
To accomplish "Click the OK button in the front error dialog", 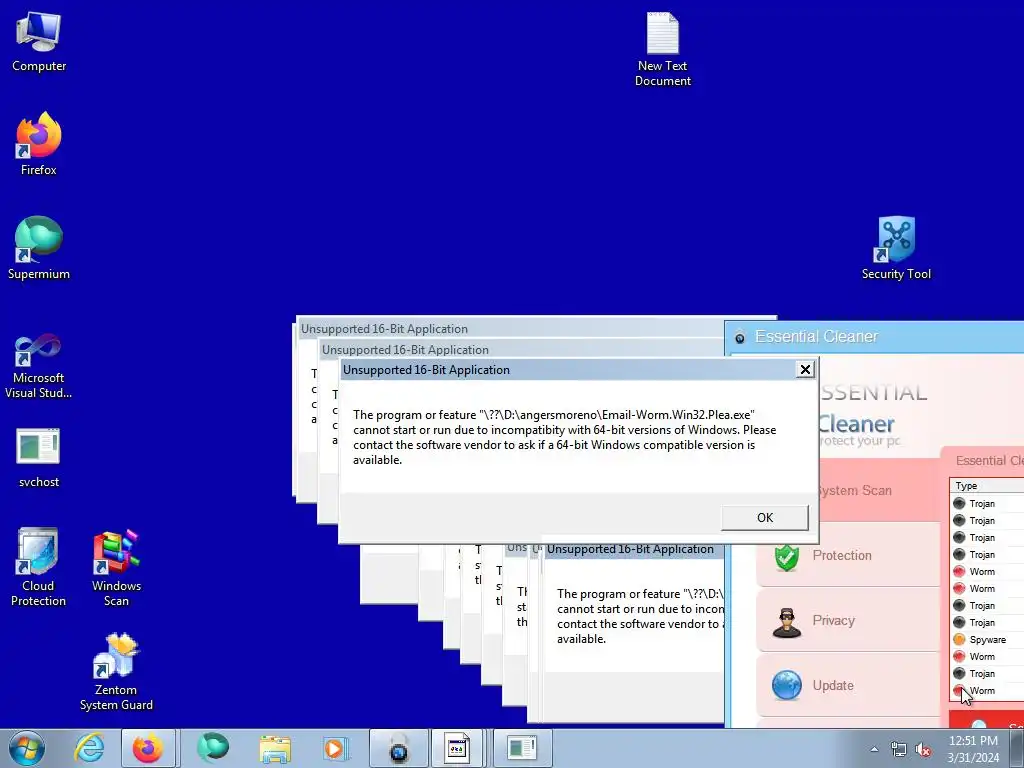I will click(765, 518).
